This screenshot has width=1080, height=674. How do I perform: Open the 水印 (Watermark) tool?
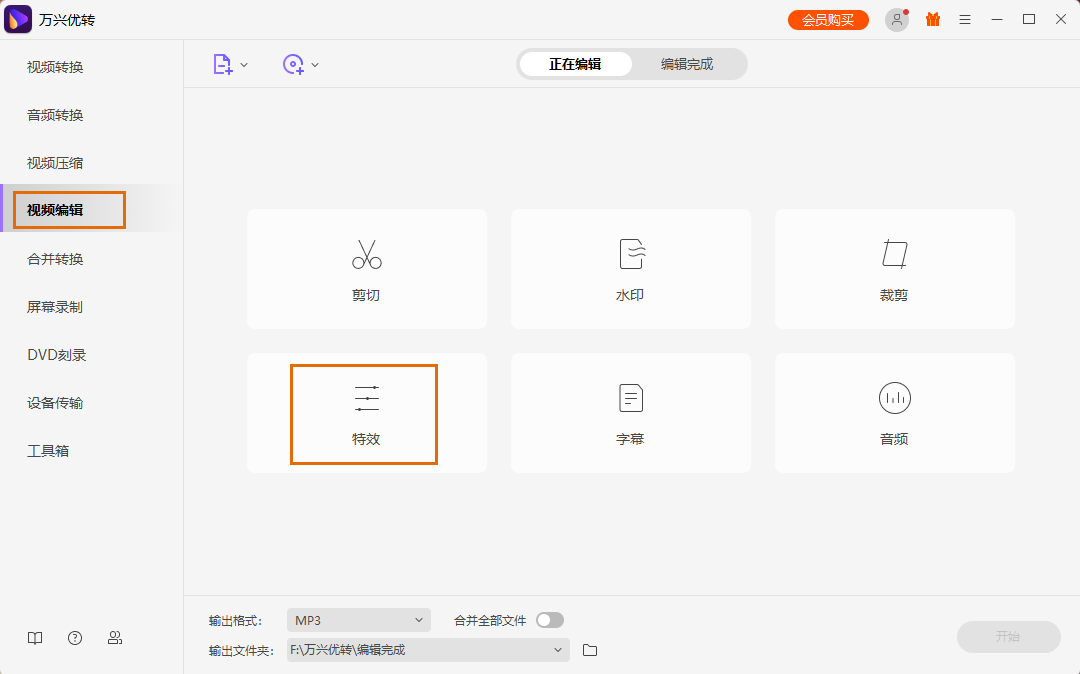click(x=630, y=269)
